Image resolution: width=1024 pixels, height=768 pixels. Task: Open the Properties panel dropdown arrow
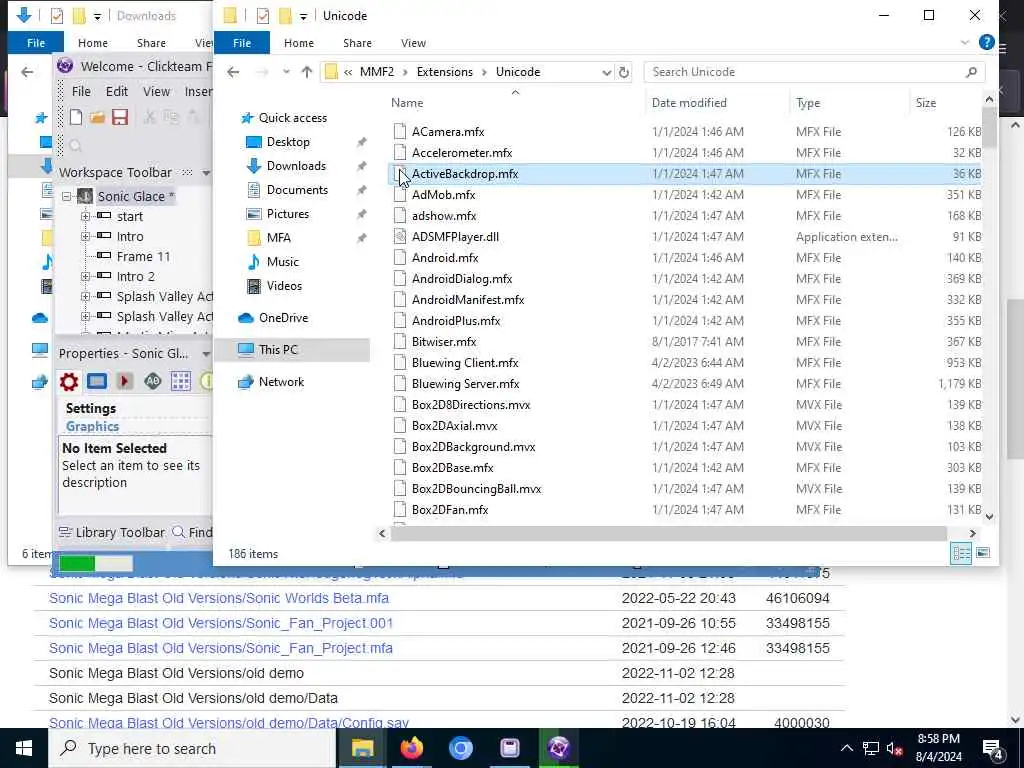click(x=206, y=354)
